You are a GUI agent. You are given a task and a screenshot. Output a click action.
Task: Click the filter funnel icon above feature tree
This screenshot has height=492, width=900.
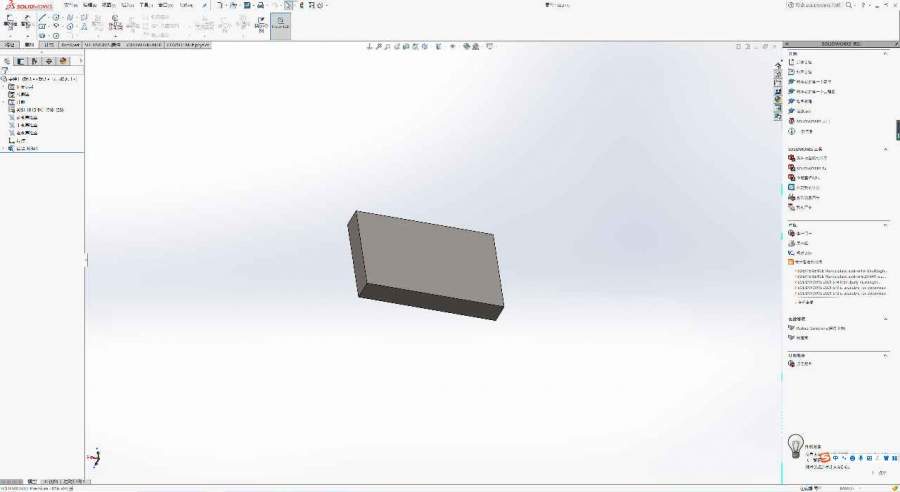pyautogui.click(x=6, y=71)
